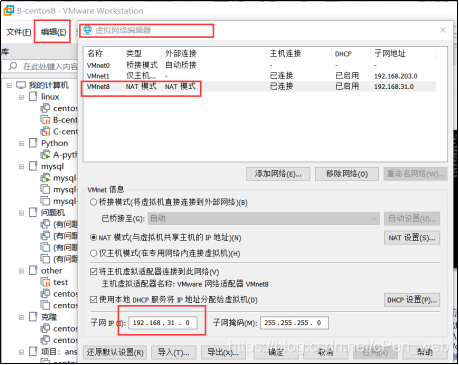
Task: Click the 添加网络(E)... button
Action: click(x=278, y=174)
